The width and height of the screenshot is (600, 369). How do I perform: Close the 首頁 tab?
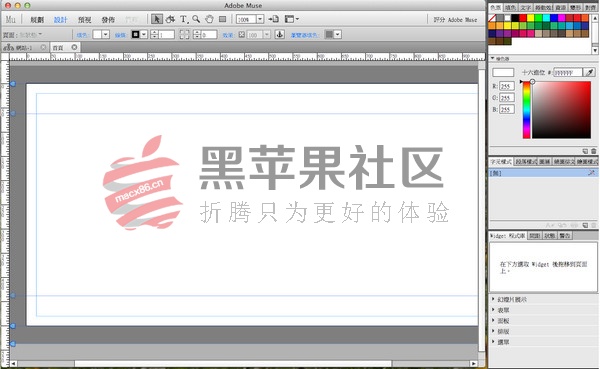pyautogui.click(x=74, y=47)
